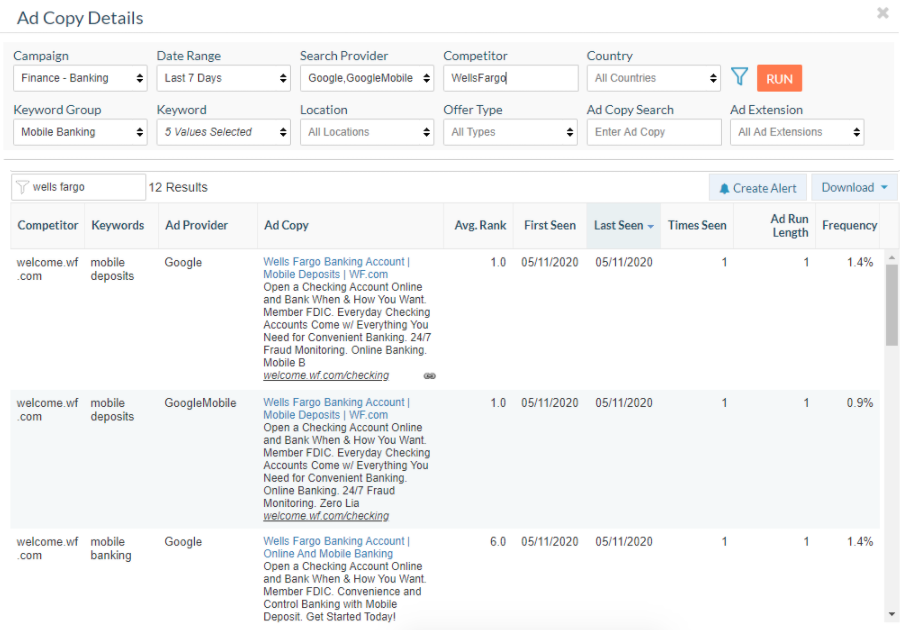Viewport: 908px width, 630px height.
Task: Sort by First Seen column
Action: point(550,225)
